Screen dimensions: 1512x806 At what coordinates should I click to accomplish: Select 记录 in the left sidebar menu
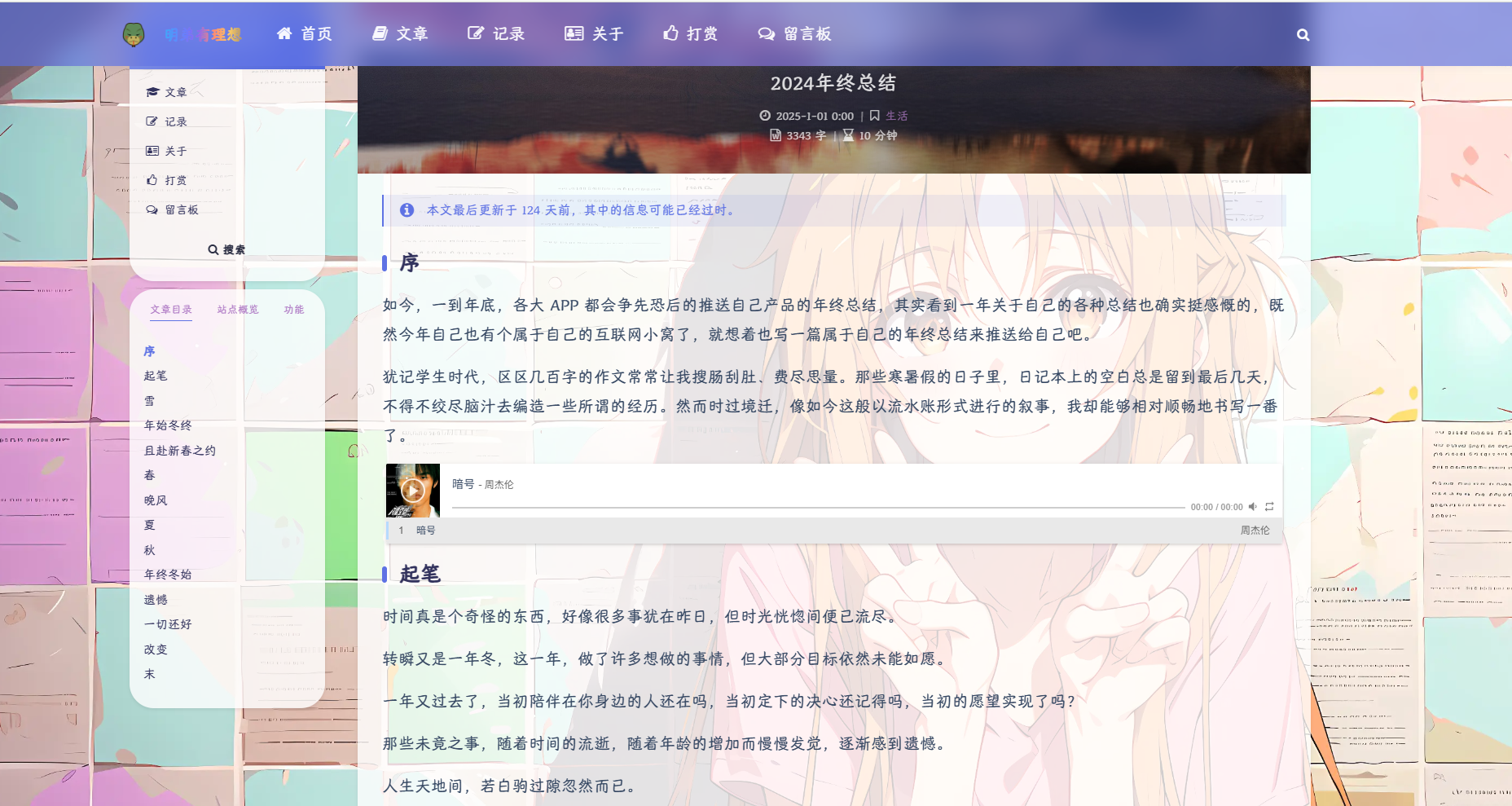point(167,121)
